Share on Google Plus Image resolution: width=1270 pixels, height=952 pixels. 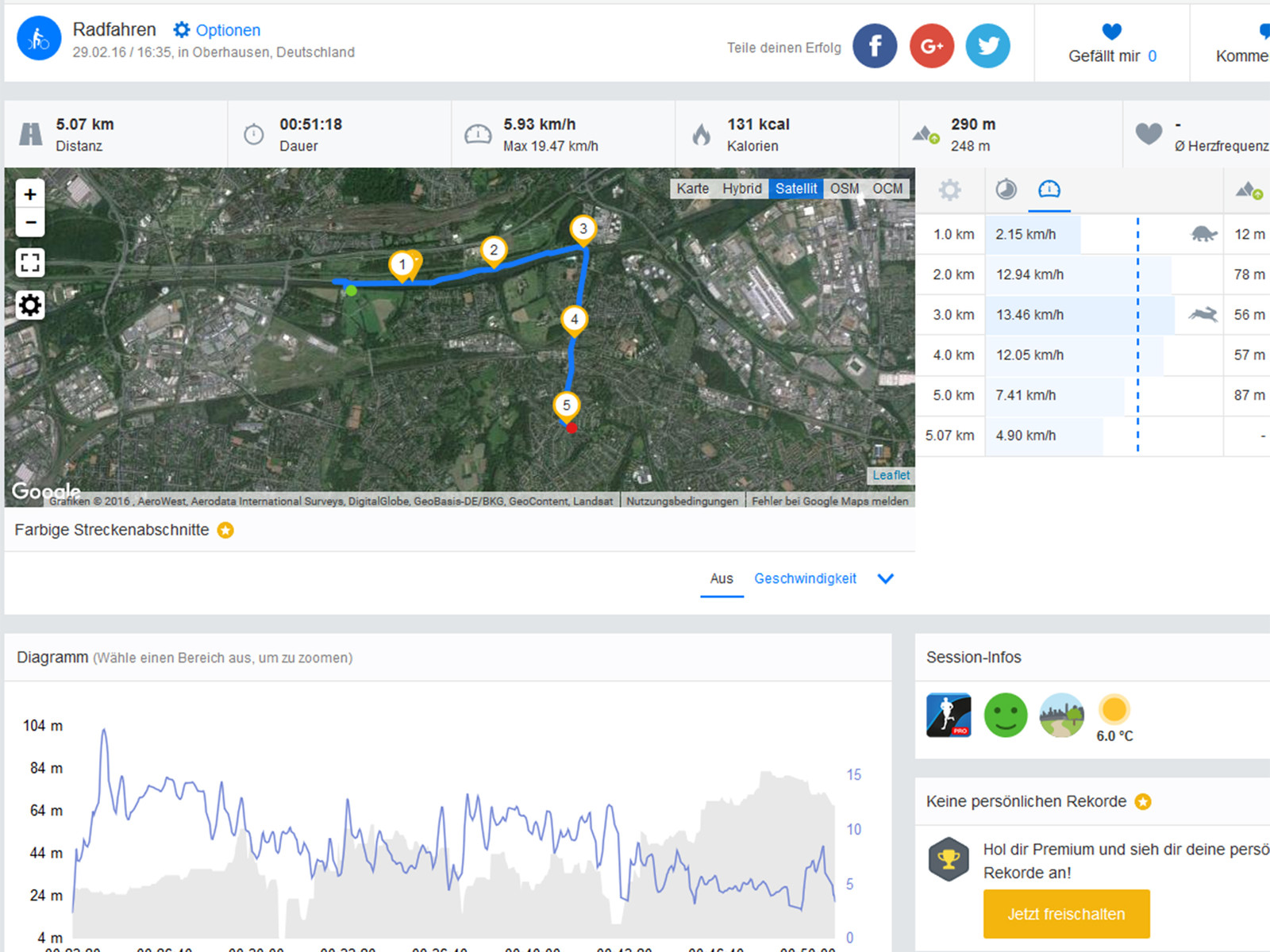click(x=932, y=46)
